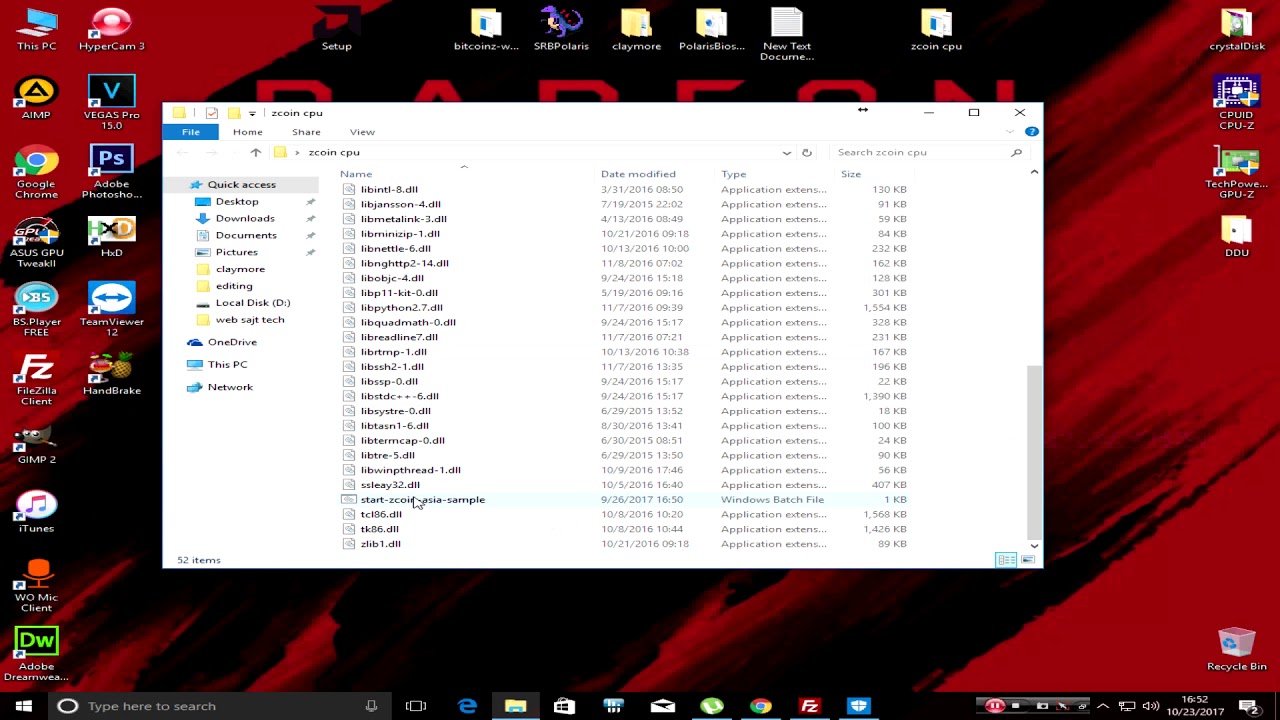Open Adobe Photoshop desktop shortcut
1280x720 pixels.
click(111, 172)
